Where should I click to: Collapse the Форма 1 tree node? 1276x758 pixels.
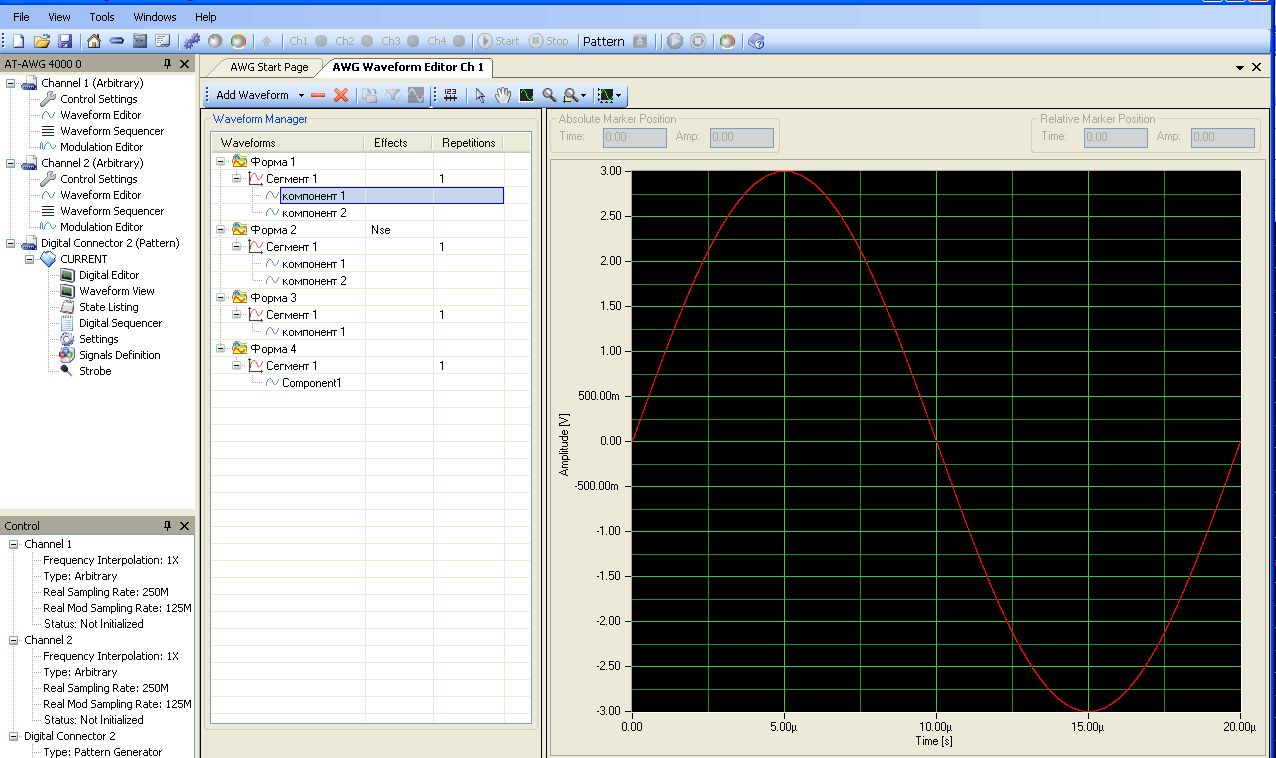pyautogui.click(x=220, y=161)
